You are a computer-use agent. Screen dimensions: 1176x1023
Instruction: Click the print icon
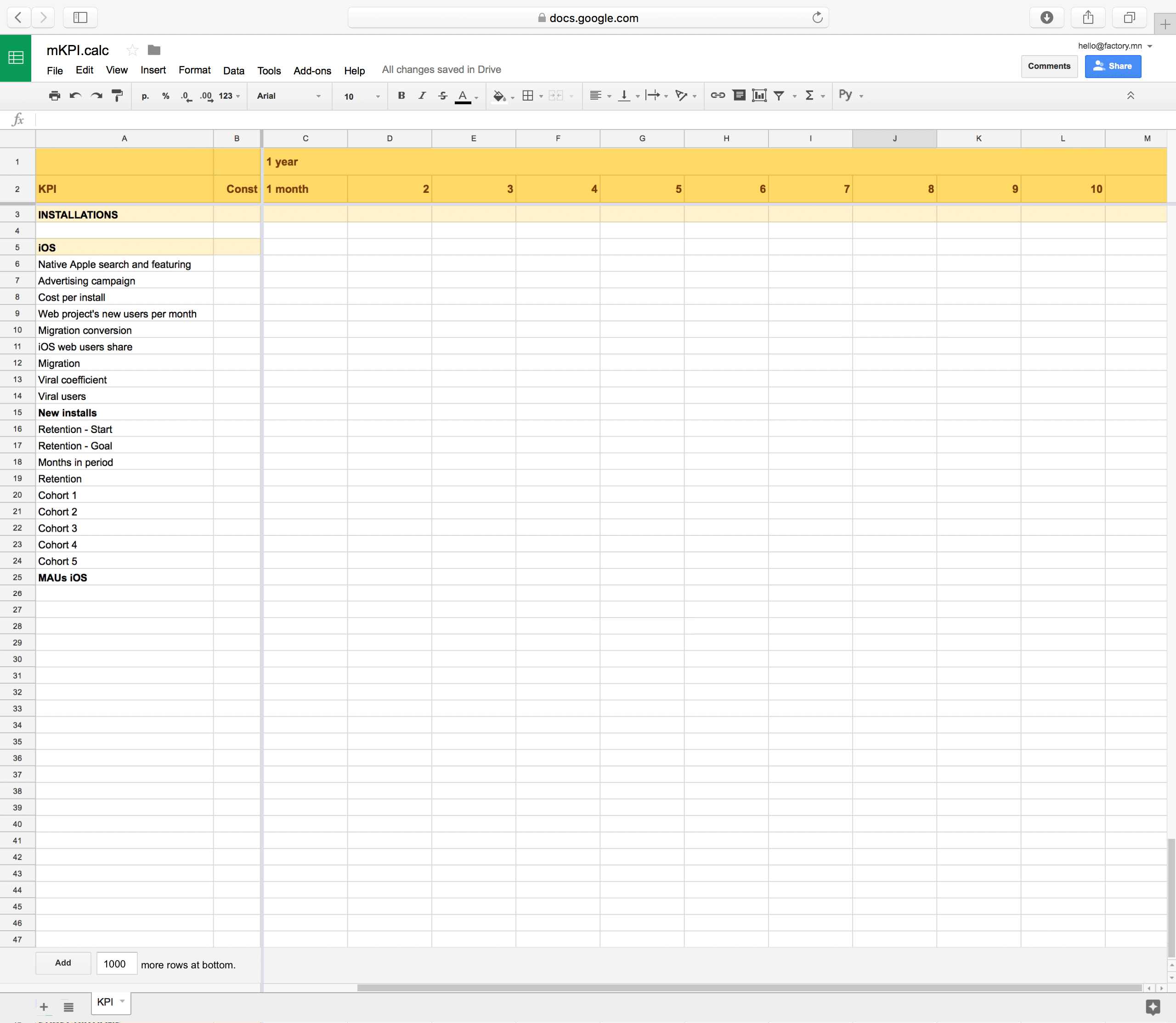tap(54, 96)
